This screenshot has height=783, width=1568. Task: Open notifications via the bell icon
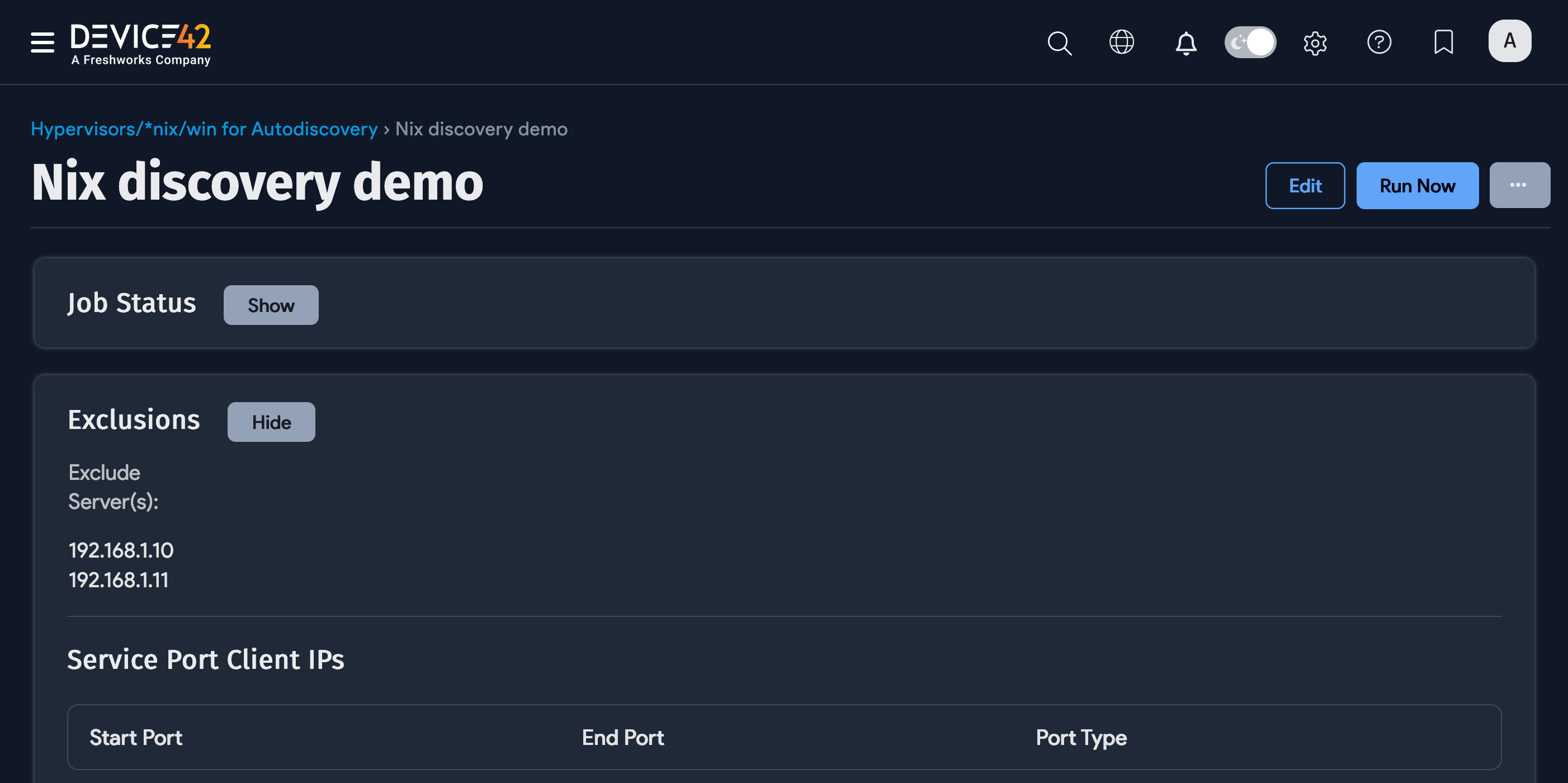coord(1187,43)
